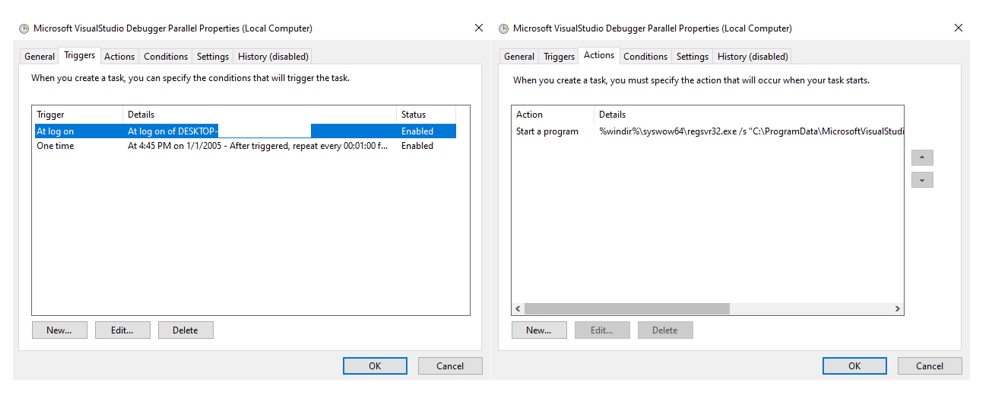
Task: Open Settings tab in right window
Action: (x=692, y=56)
